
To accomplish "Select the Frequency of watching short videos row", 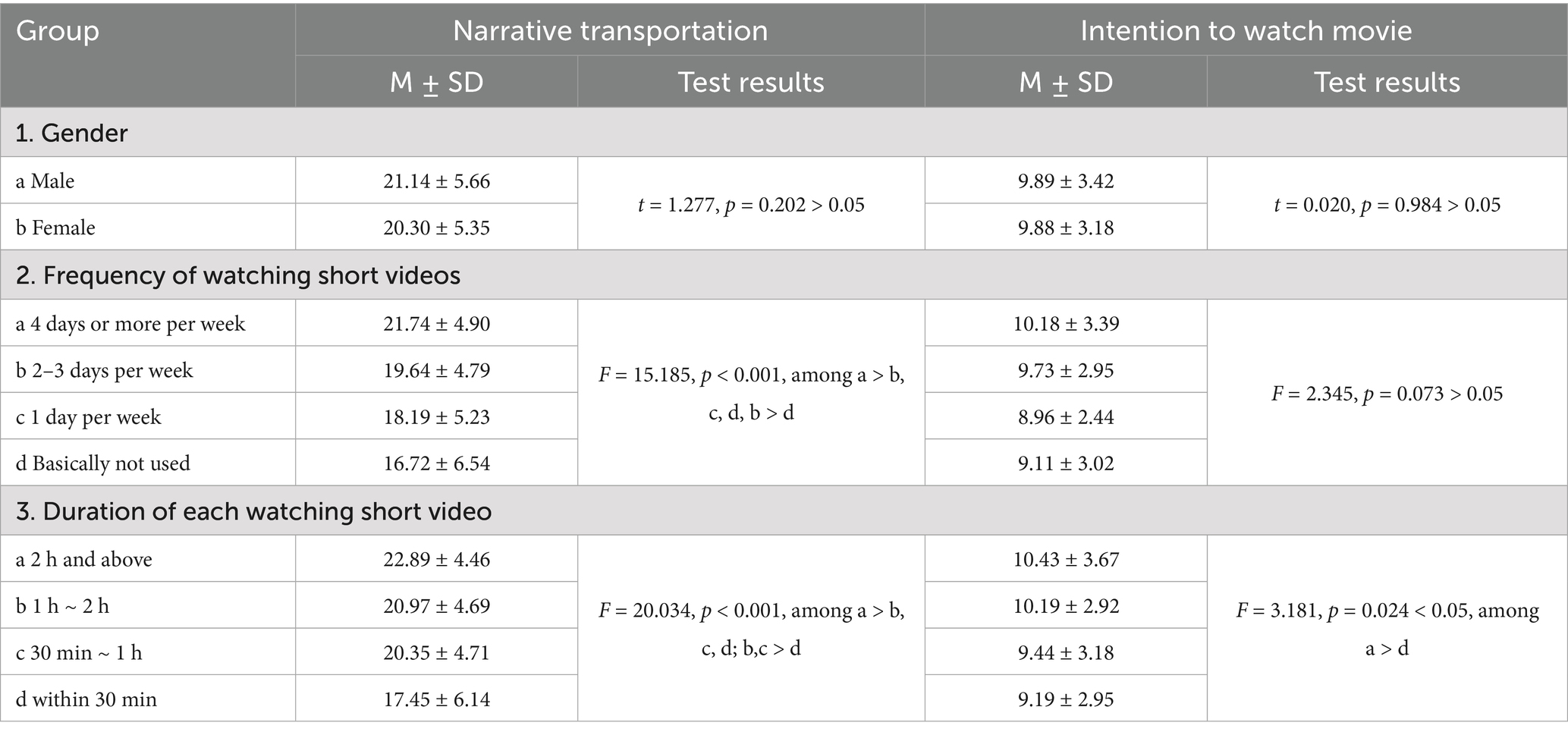I will coord(238,275).
